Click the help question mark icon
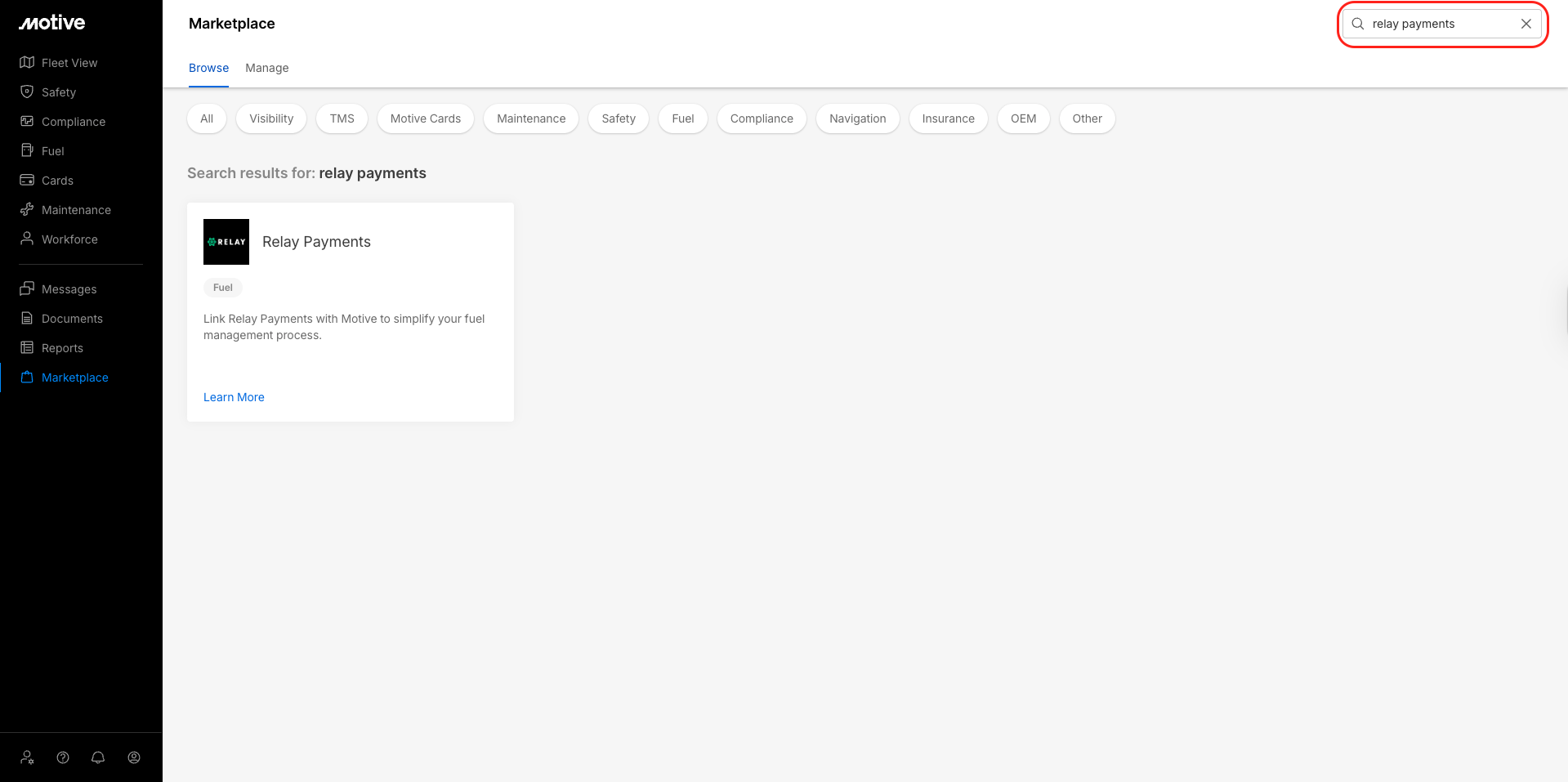Image resolution: width=1568 pixels, height=782 pixels. coord(63,757)
